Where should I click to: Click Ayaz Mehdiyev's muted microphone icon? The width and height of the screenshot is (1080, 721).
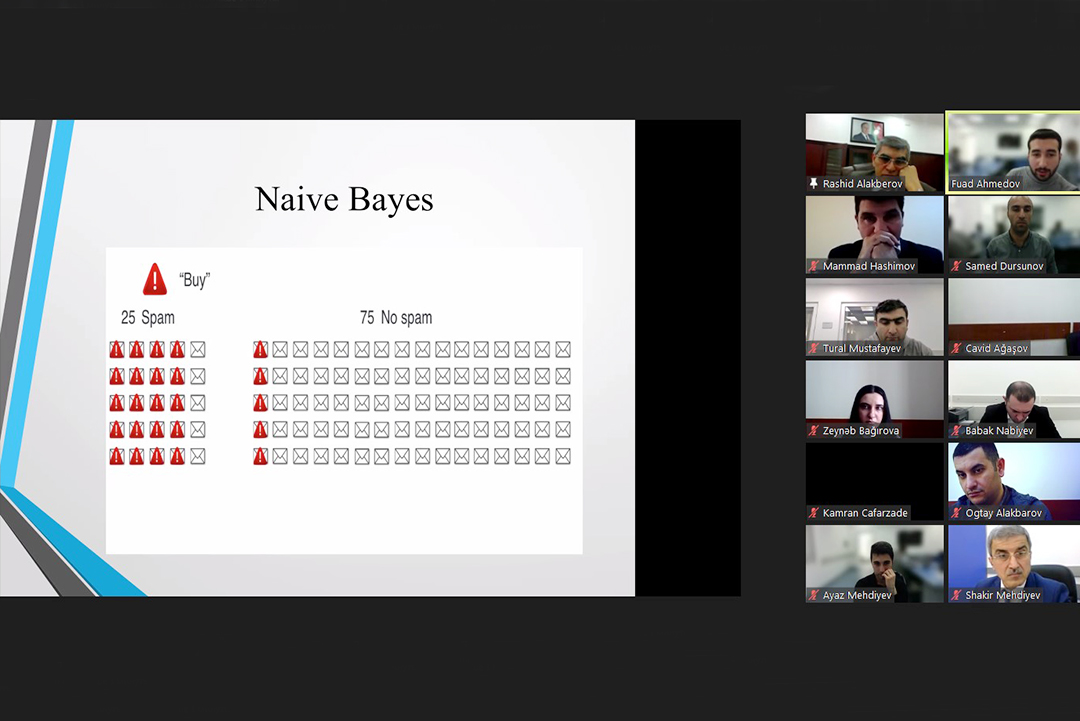click(x=814, y=595)
